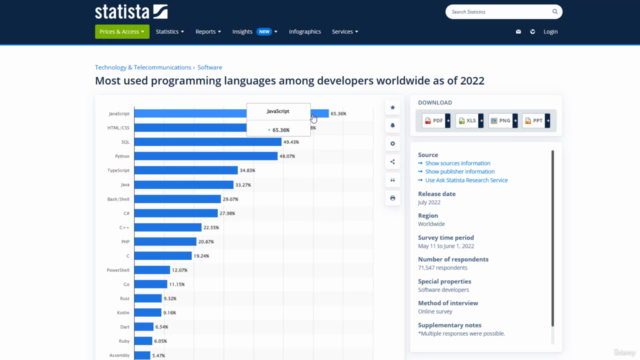Click the citation quote icon
640x360 pixels.
click(393, 180)
